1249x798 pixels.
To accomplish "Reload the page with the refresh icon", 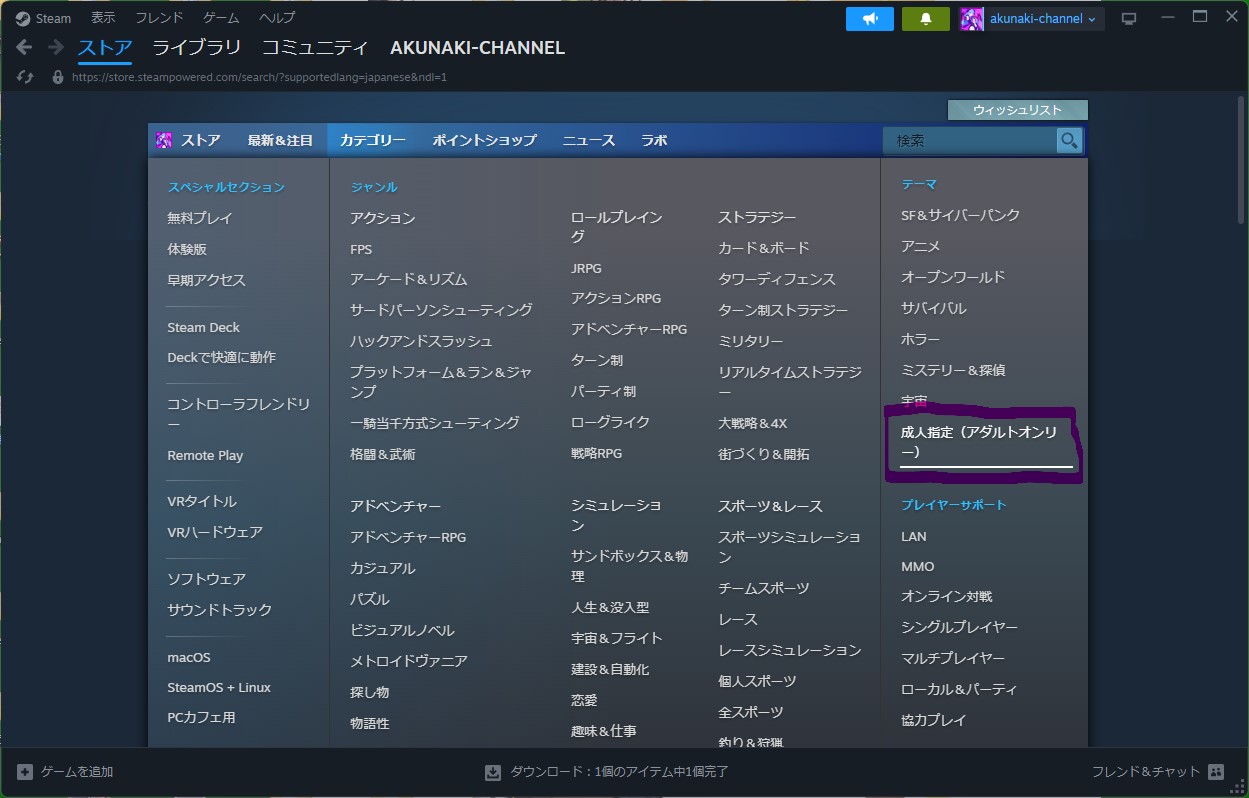I will pyautogui.click(x=25, y=77).
